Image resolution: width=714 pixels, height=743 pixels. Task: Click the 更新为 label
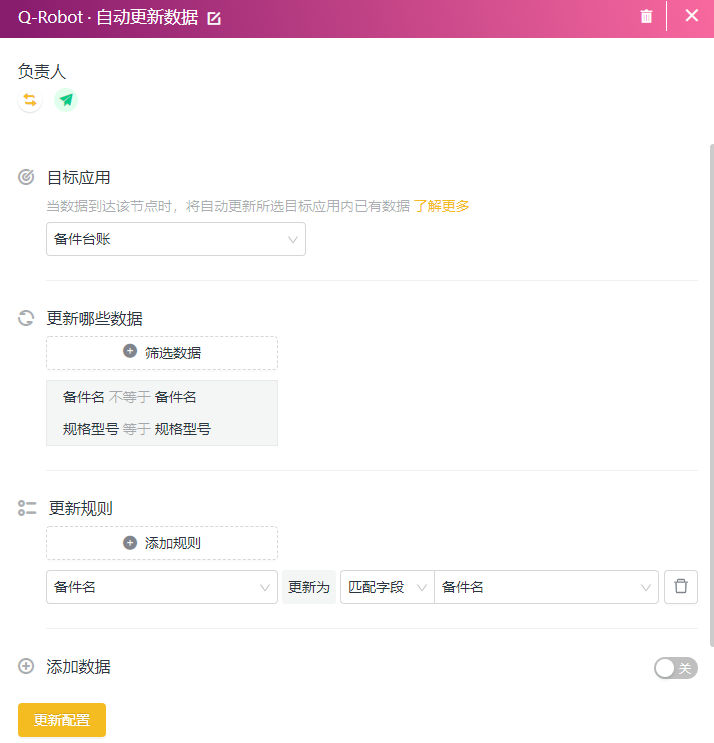click(x=309, y=587)
